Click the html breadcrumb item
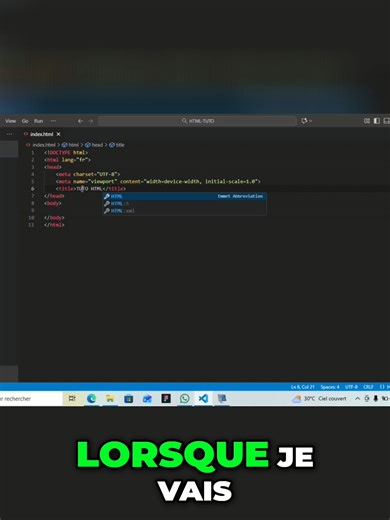This screenshot has width=390, height=520. pyautogui.click(x=71, y=145)
